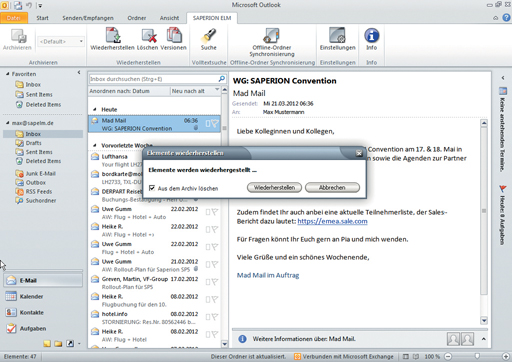Viewport: 512px width, 362px height.
Task: Open the Ansicht ribbon tab
Action: point(169,18)
